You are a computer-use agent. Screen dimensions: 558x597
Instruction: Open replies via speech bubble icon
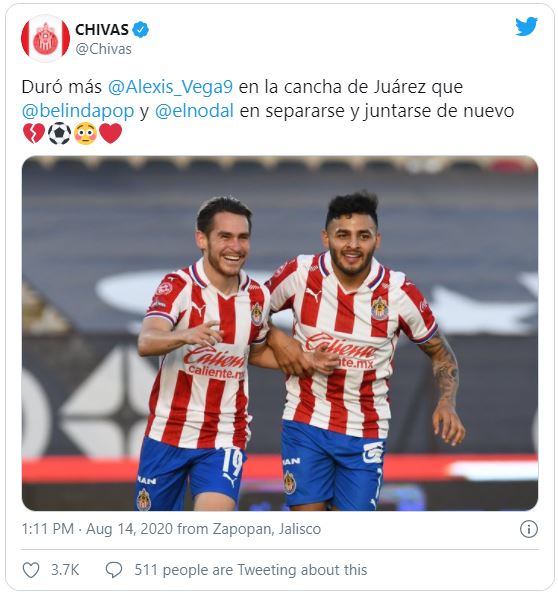[x=113, y=570]
